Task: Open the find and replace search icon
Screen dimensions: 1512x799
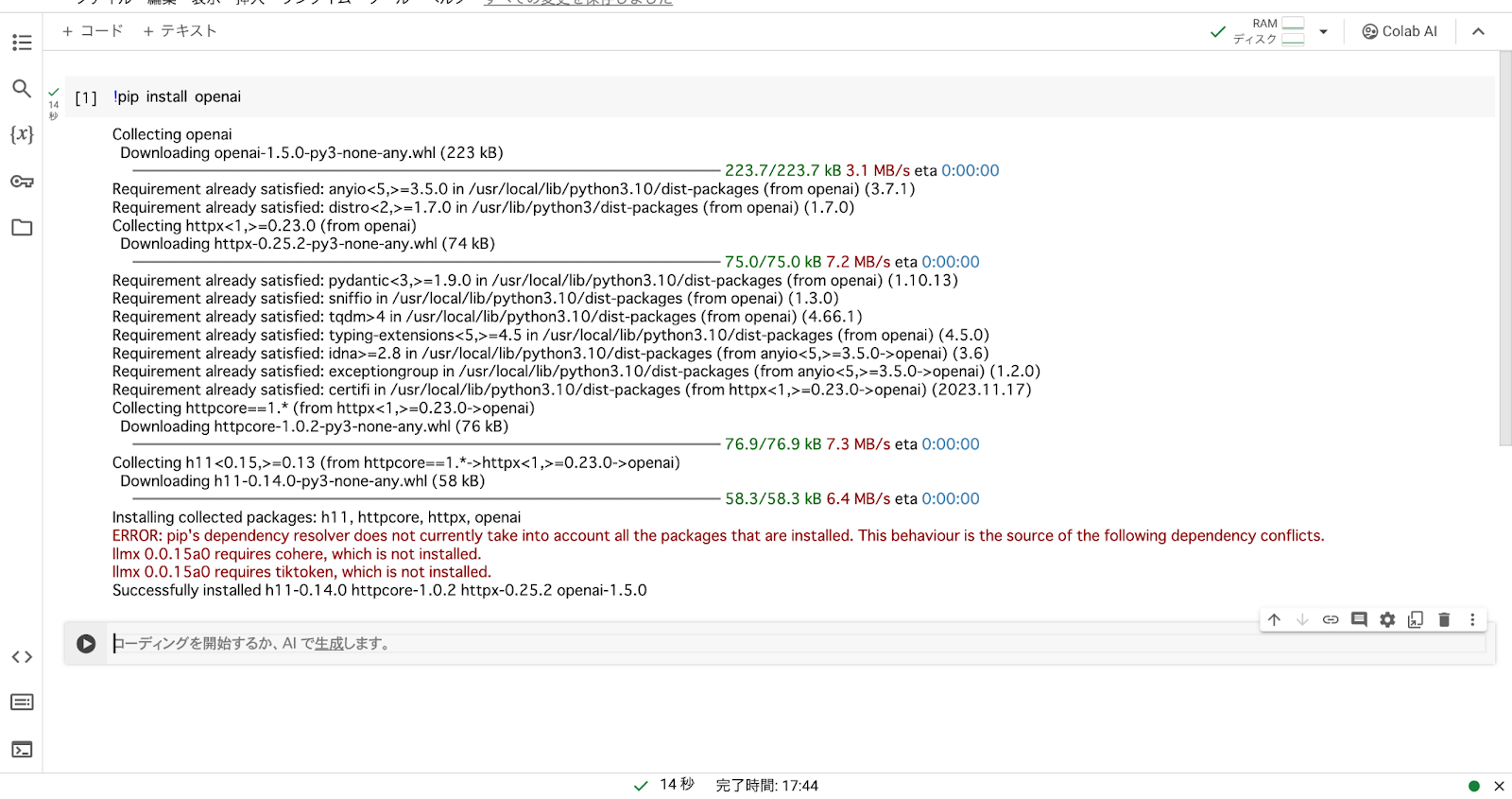Action: click(22, 89)
